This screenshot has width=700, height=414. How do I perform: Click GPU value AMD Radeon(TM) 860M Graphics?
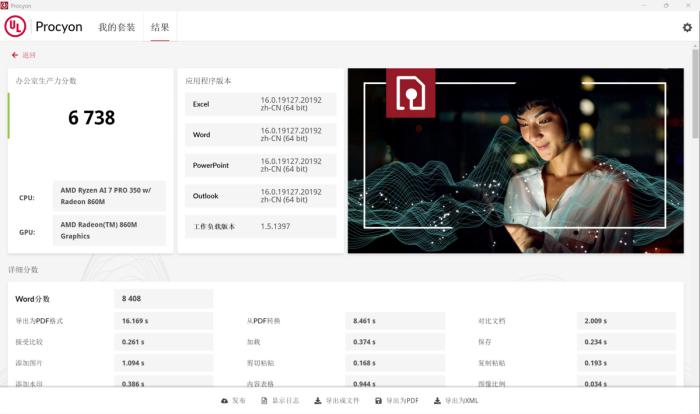(109, 230)
